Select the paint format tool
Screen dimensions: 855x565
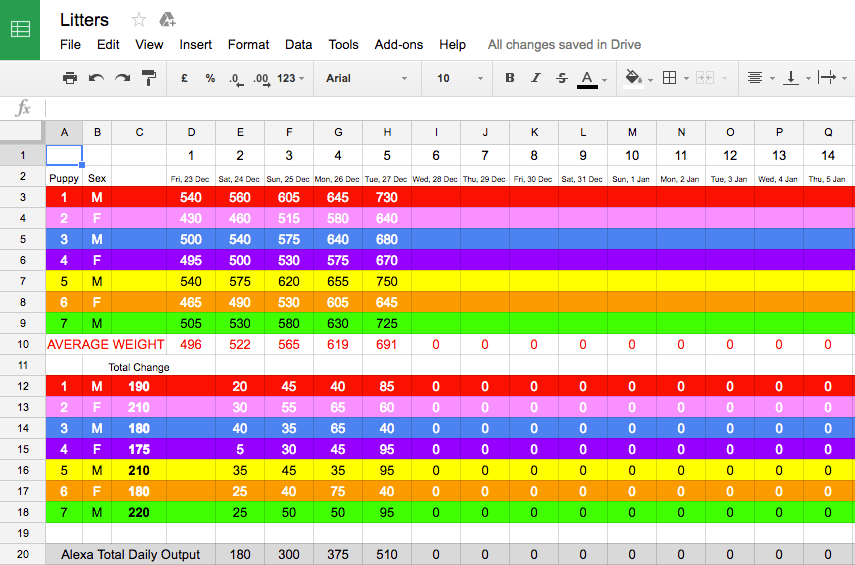click(149, 78)
